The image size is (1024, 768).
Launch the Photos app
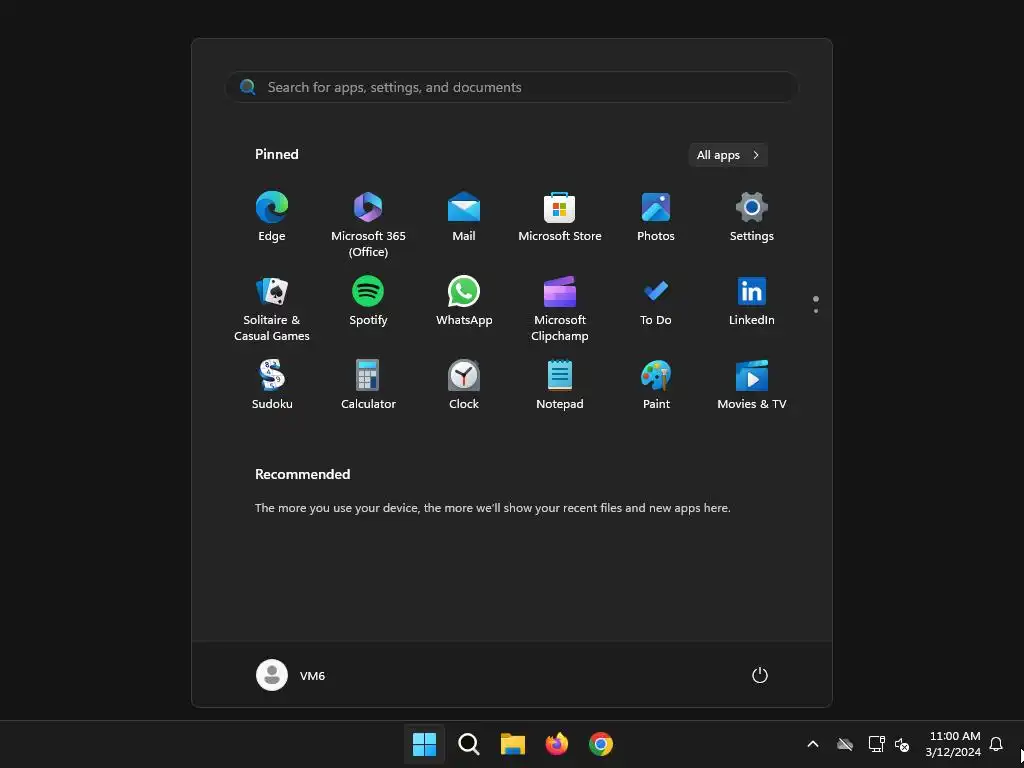click(x=656, y=217)
